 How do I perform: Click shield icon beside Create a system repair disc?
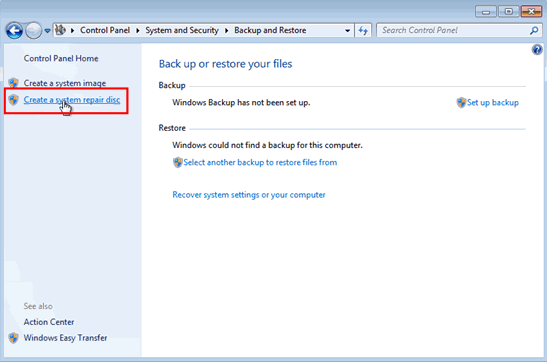pyautogui.click(x=14, y=100)
